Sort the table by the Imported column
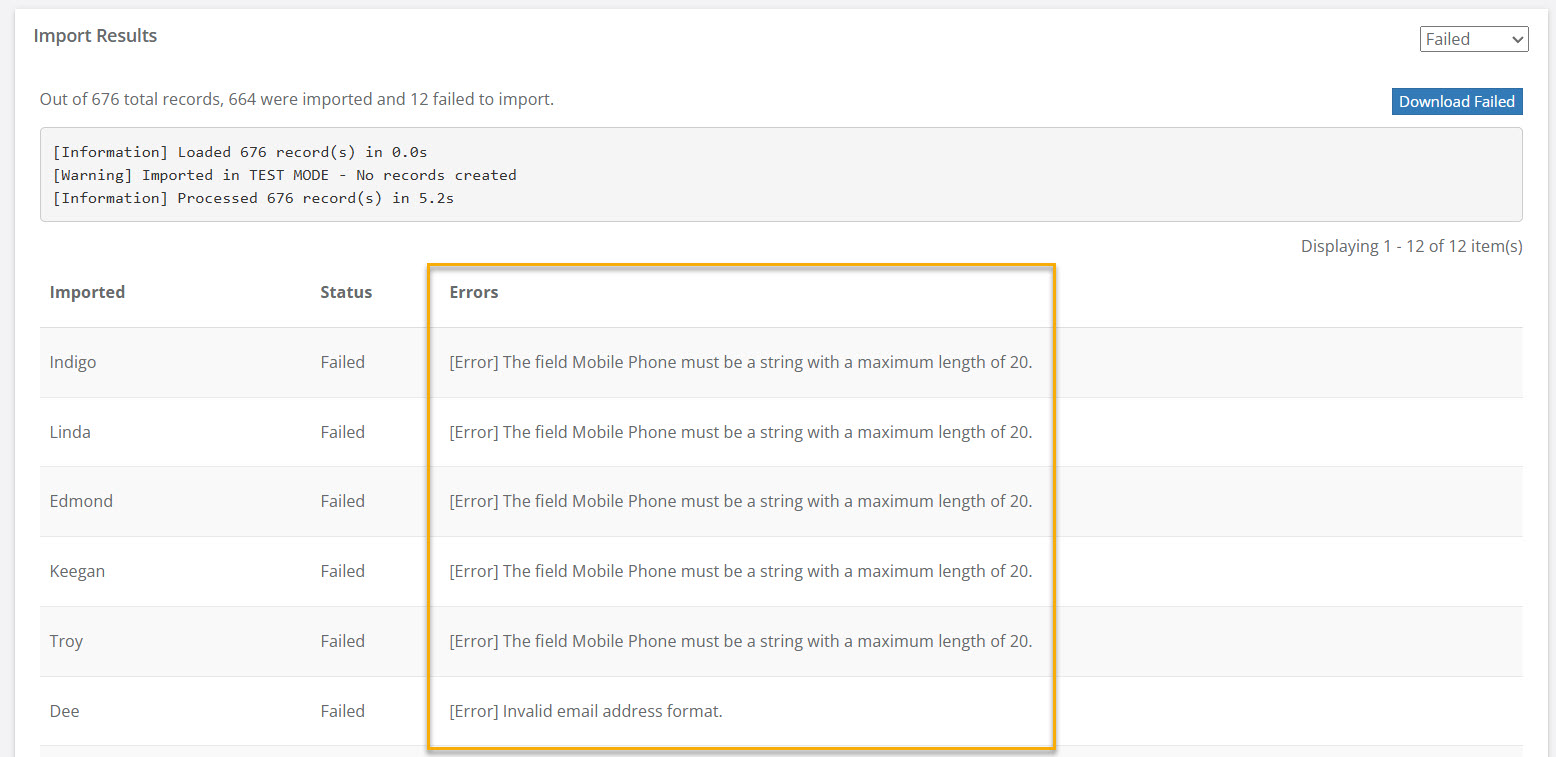 (87, 292)
